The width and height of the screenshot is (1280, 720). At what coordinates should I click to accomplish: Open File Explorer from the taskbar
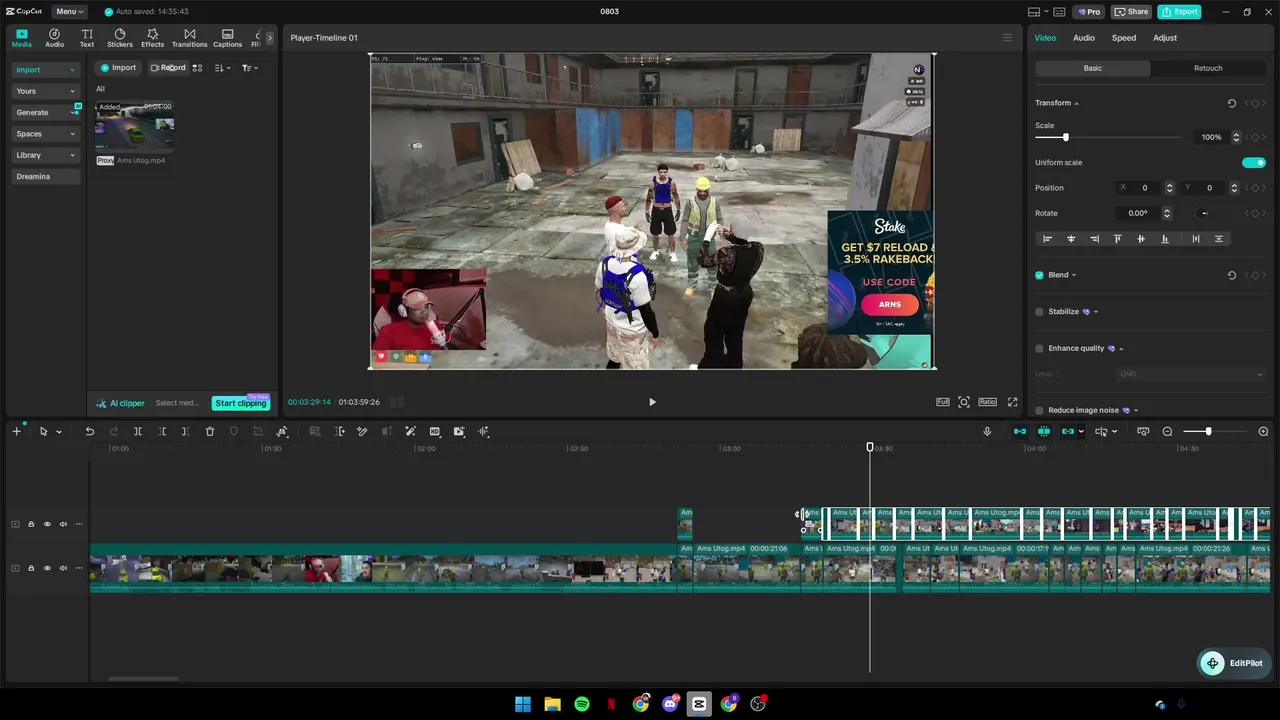(552, 704)
